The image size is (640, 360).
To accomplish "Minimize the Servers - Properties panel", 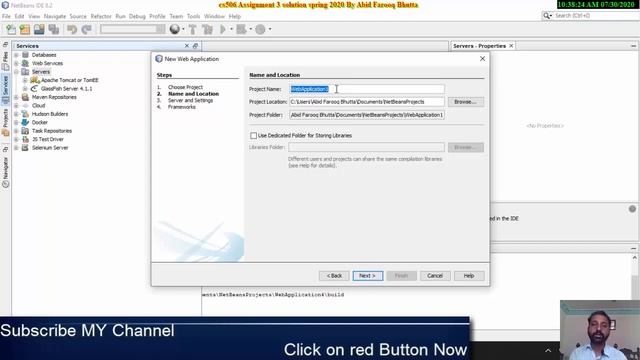I will pyautogui.click(x=633, y=46).
